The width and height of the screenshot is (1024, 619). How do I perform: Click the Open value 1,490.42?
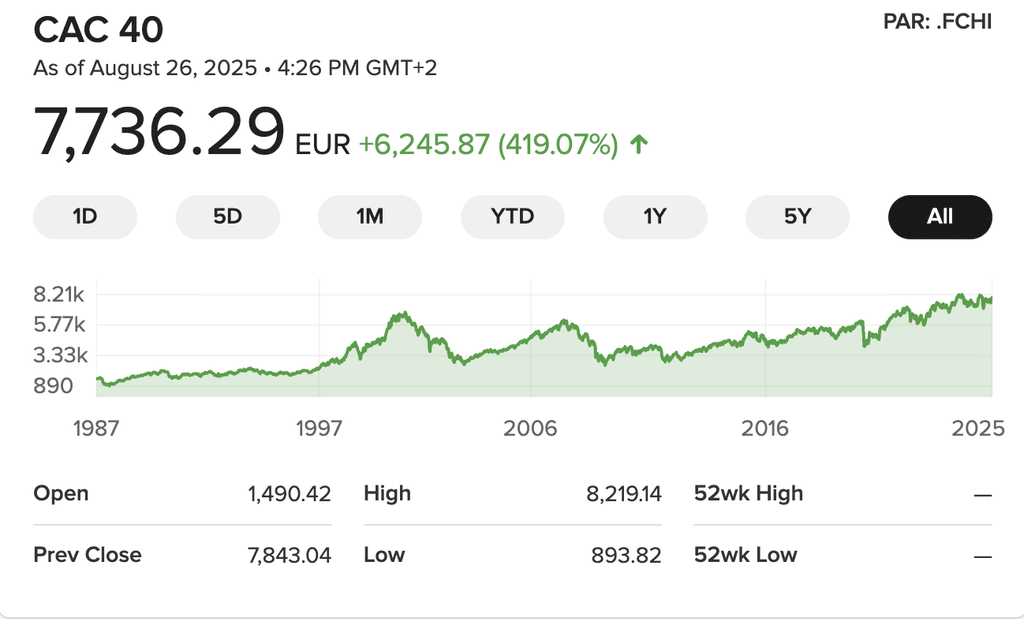pos(289,493)
